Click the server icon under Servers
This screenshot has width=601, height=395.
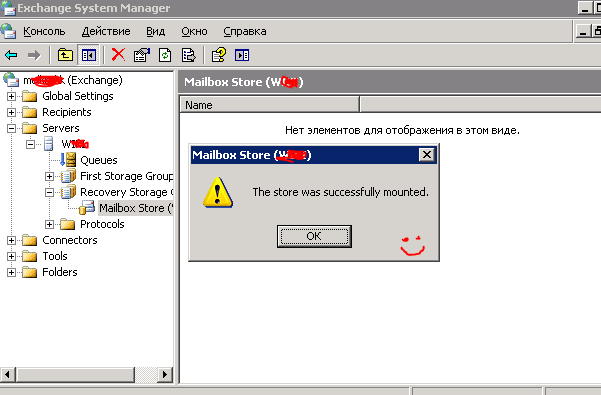click(48, 144)
